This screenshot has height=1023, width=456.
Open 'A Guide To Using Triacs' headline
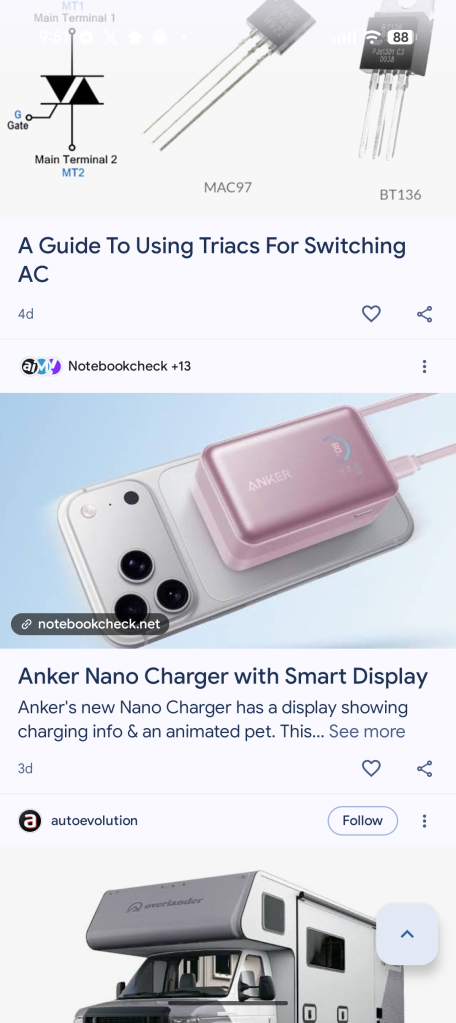[211, 260]
